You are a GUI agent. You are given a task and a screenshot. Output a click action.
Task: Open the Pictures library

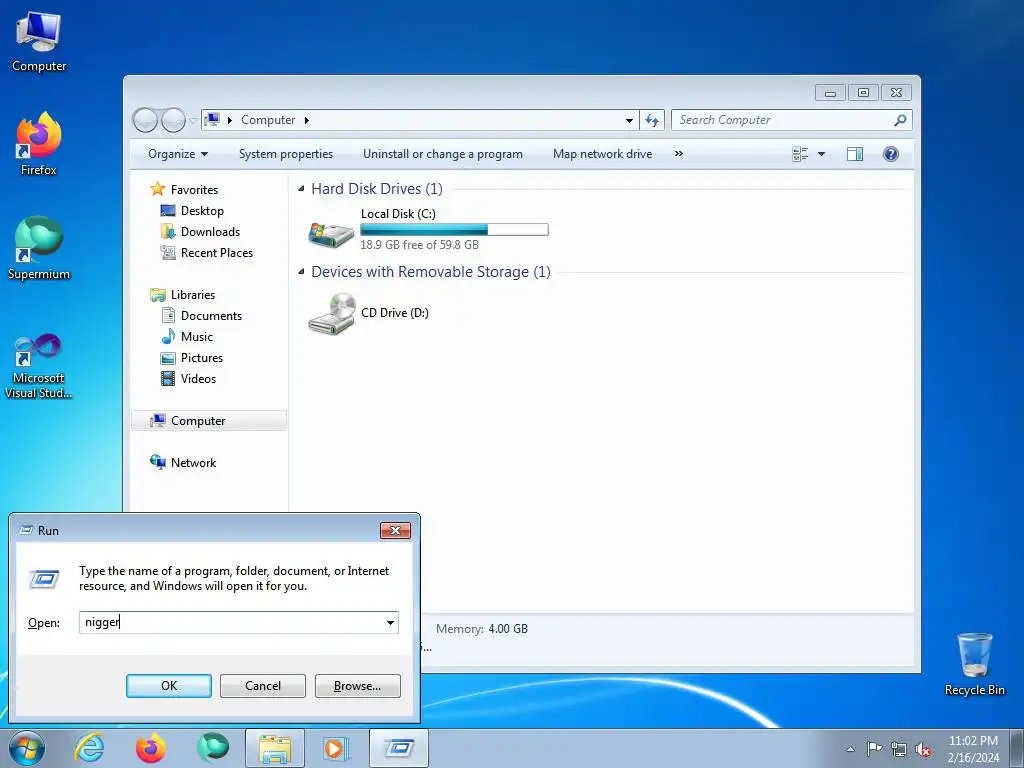point(202,358)
